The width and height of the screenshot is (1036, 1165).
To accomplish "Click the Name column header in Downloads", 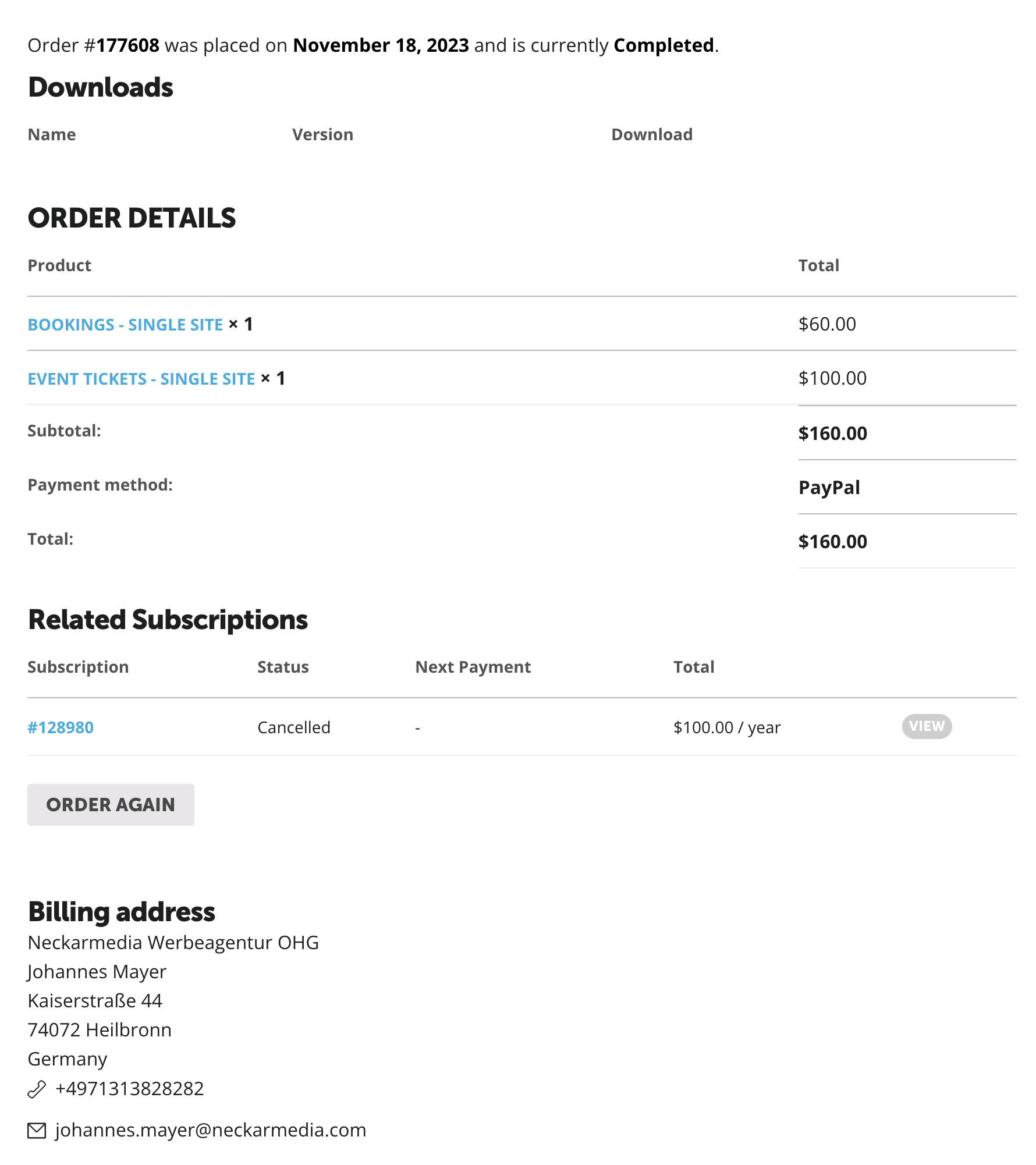I will pos(52,134).
